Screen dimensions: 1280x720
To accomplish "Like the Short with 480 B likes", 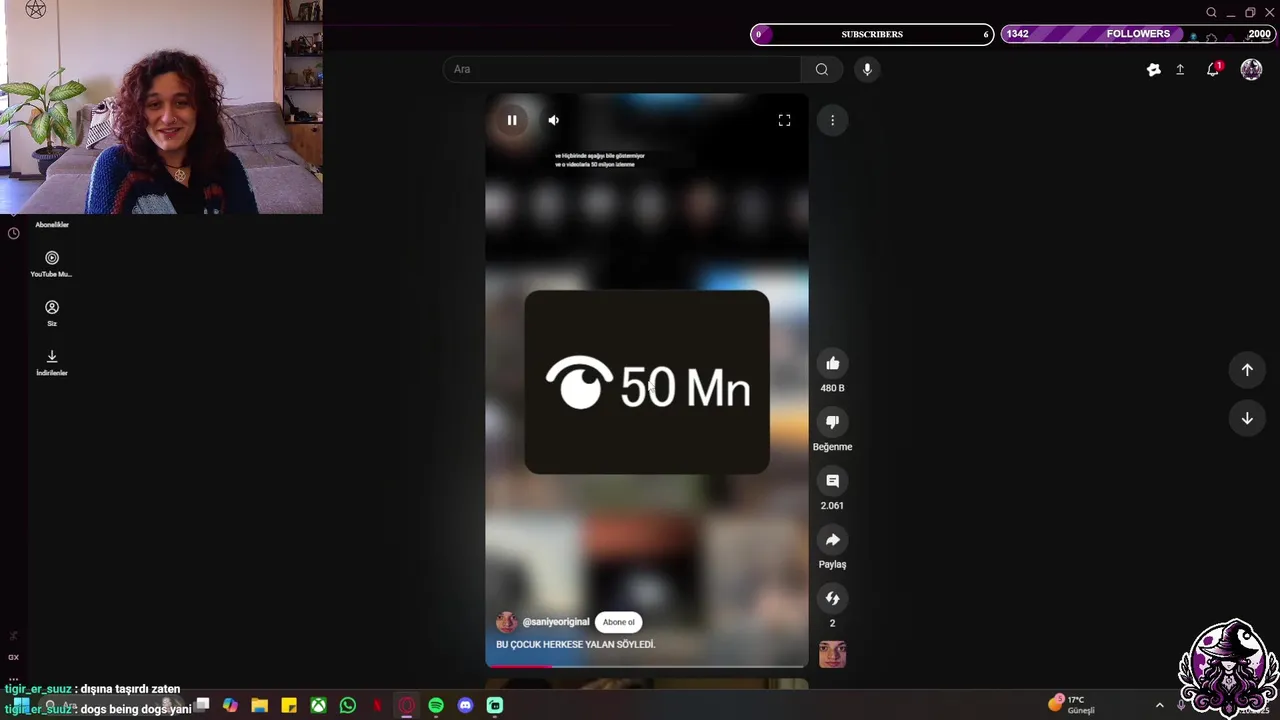I will (832, 363).
